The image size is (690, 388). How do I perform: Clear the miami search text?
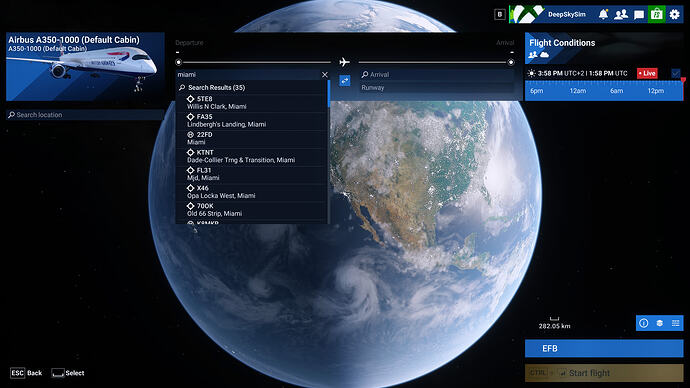(x=325, y=75)
